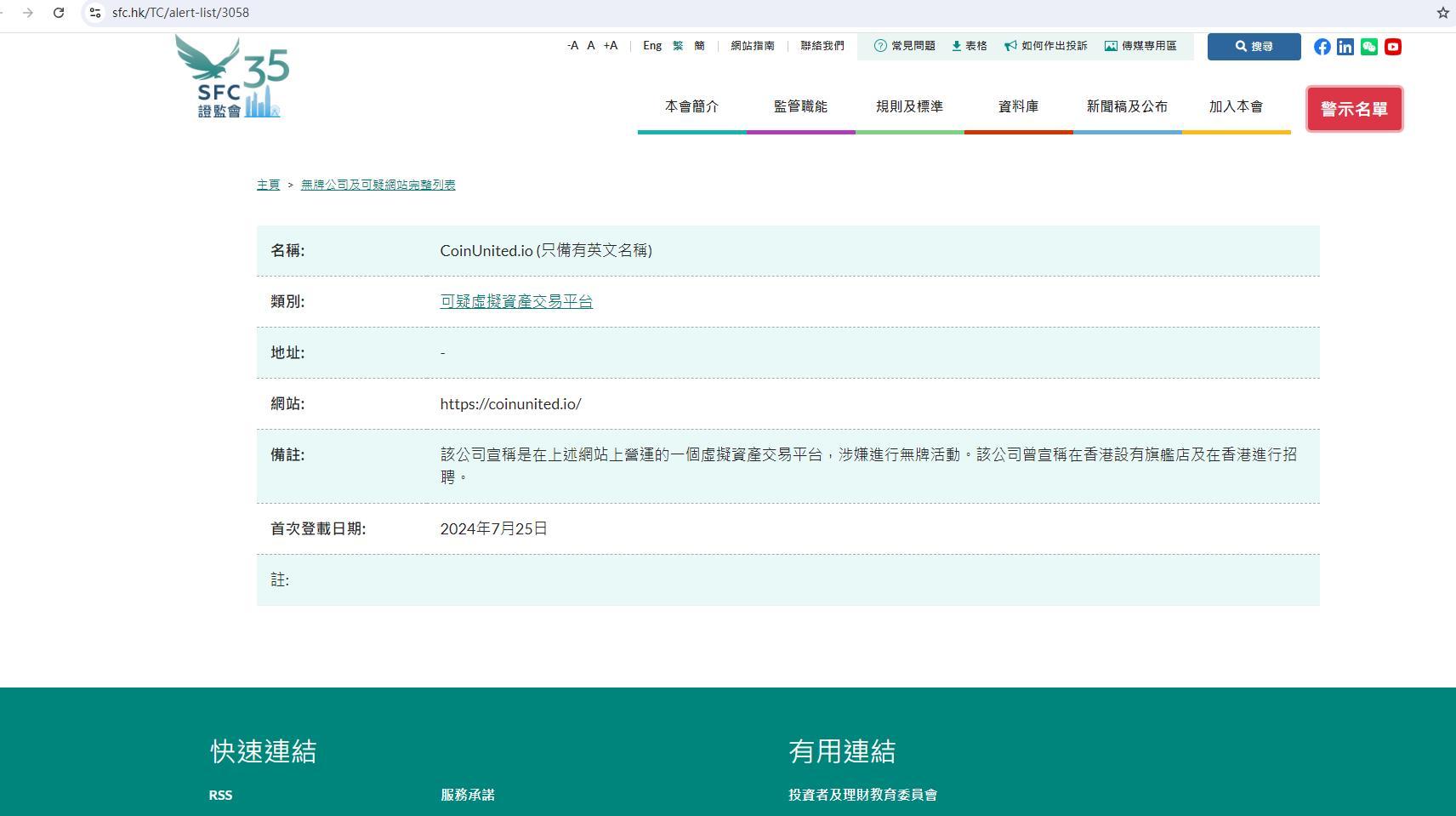Open the 常見問題 FAQ link
This screenshot has height=816, width=1456.
pos(905,46)
